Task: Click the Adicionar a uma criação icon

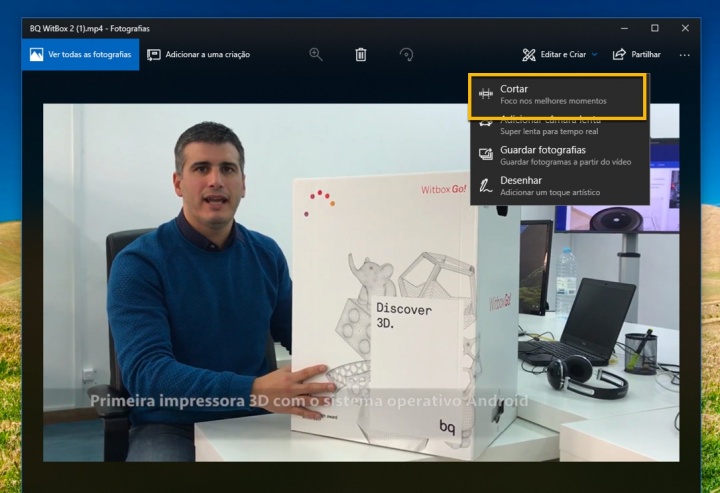Action: pos(154,54)
